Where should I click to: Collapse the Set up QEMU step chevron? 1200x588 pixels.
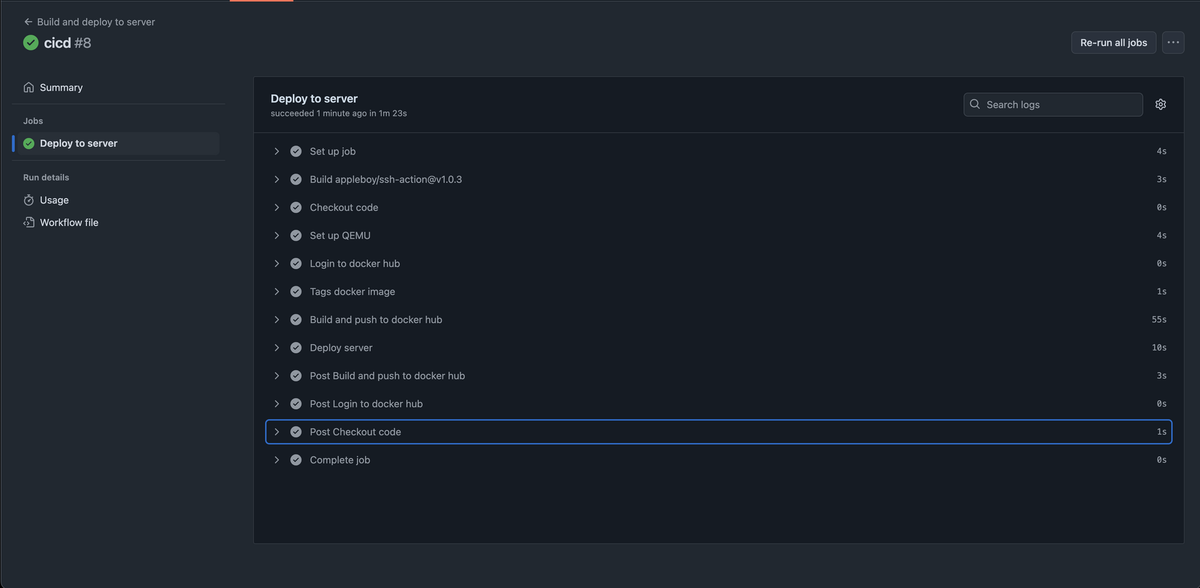(276, 234)
